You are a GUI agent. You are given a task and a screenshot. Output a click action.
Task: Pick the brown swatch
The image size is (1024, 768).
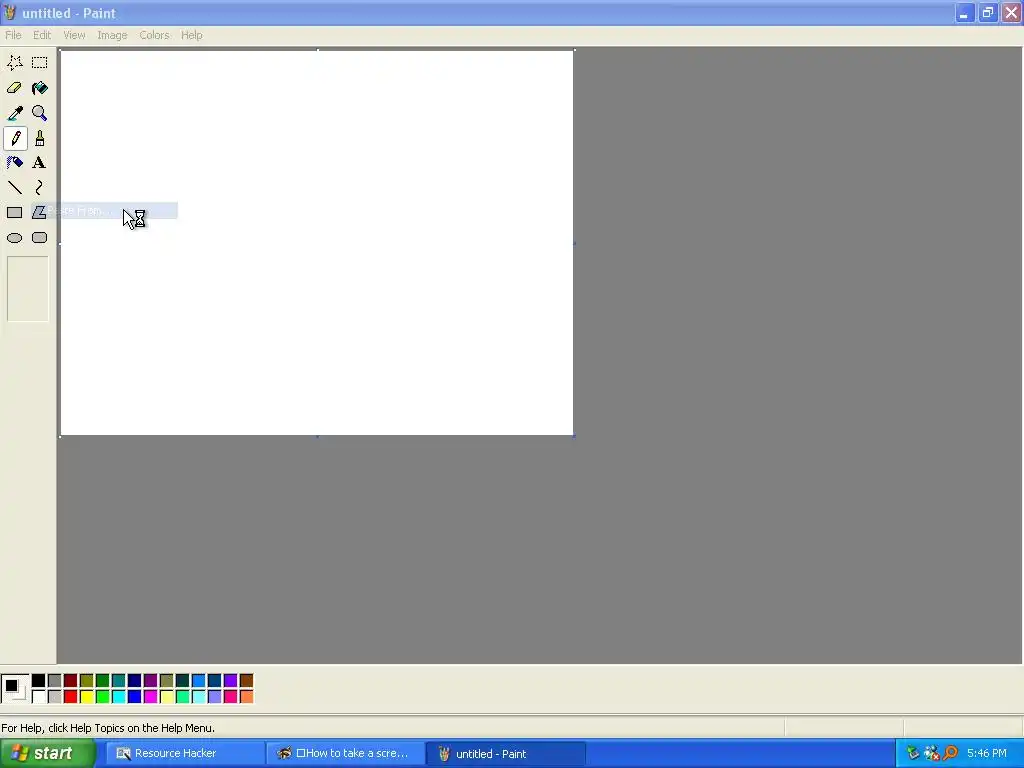pos(246,680)
